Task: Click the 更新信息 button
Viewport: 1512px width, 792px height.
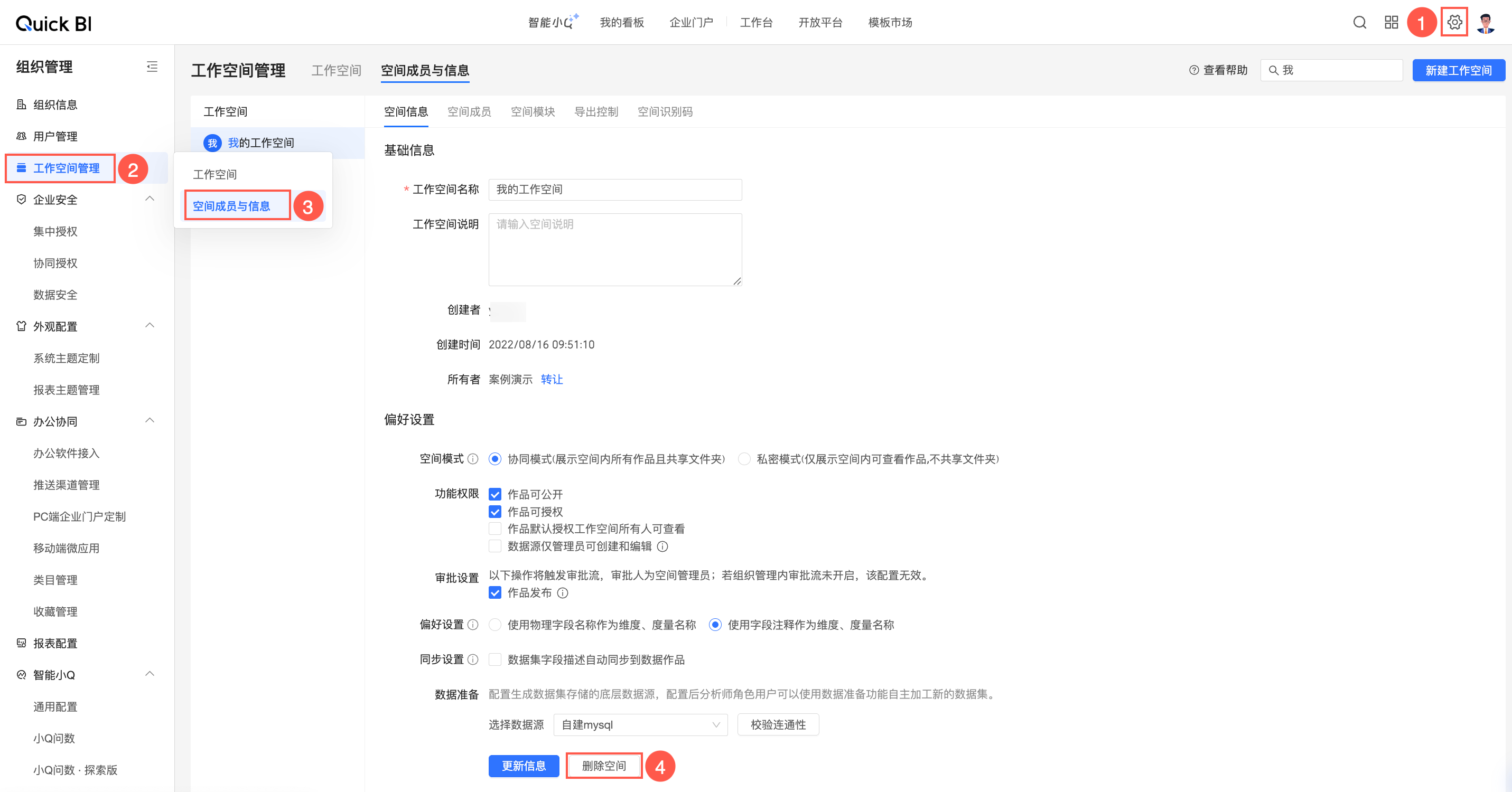Action: pos(523,766)
